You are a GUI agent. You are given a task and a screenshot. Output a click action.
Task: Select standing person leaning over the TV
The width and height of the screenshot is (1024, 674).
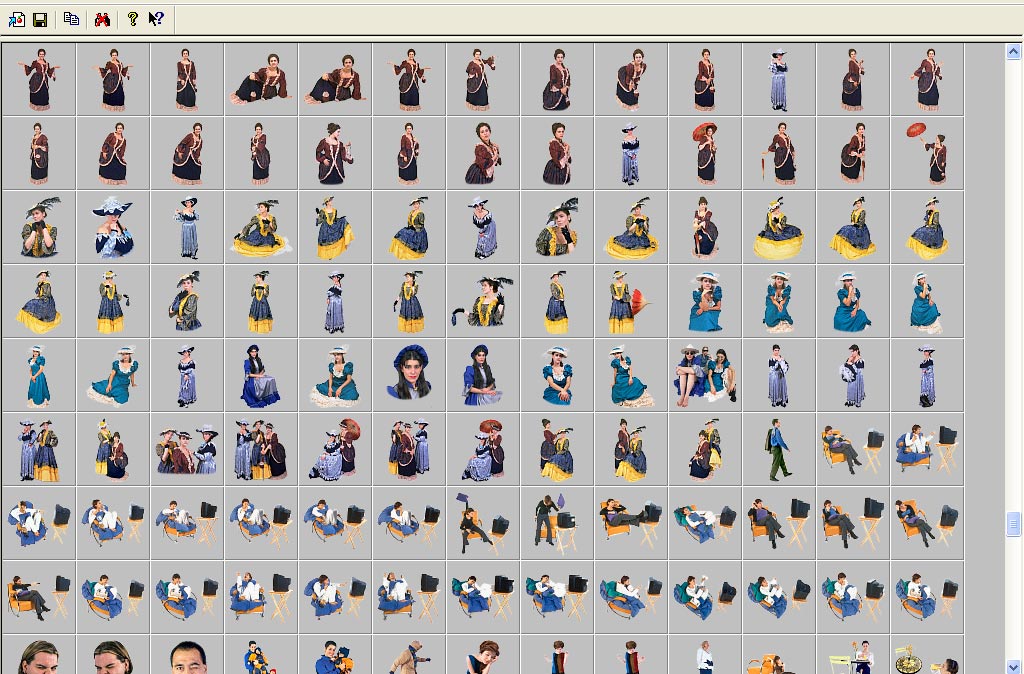tap(557, 522)
